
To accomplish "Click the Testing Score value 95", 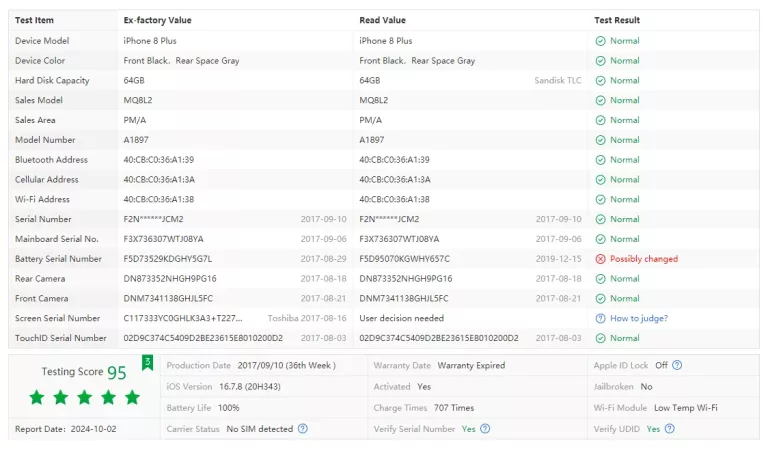I will 117,373.
